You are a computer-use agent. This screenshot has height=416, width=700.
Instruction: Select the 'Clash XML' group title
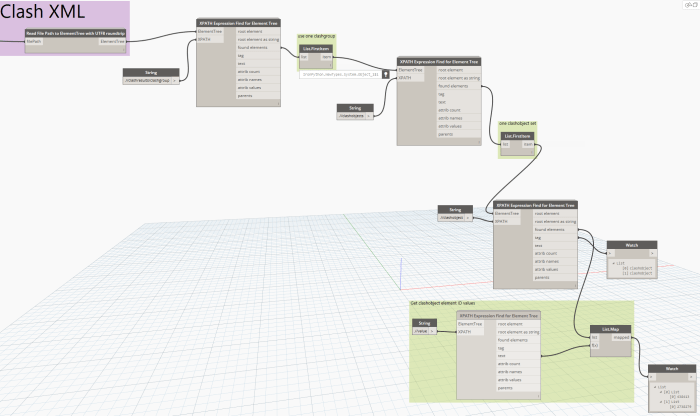click(41, 13)
